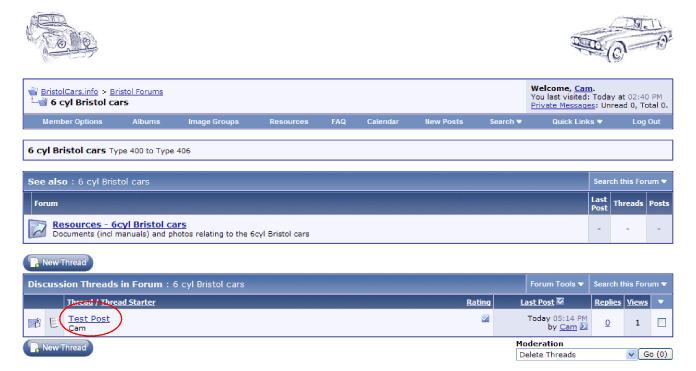
Task: Expand the Quick Links menu
Action: pyautogui.click(x=577, y=122)
